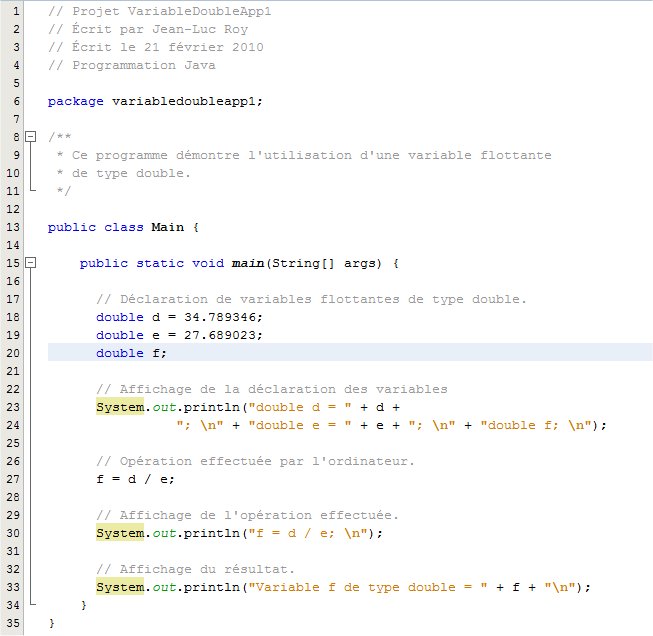The width and height of the screenshot is (653, 636).
Task: Click 'public class' keywords on line 13
Action: coord(95,227)
